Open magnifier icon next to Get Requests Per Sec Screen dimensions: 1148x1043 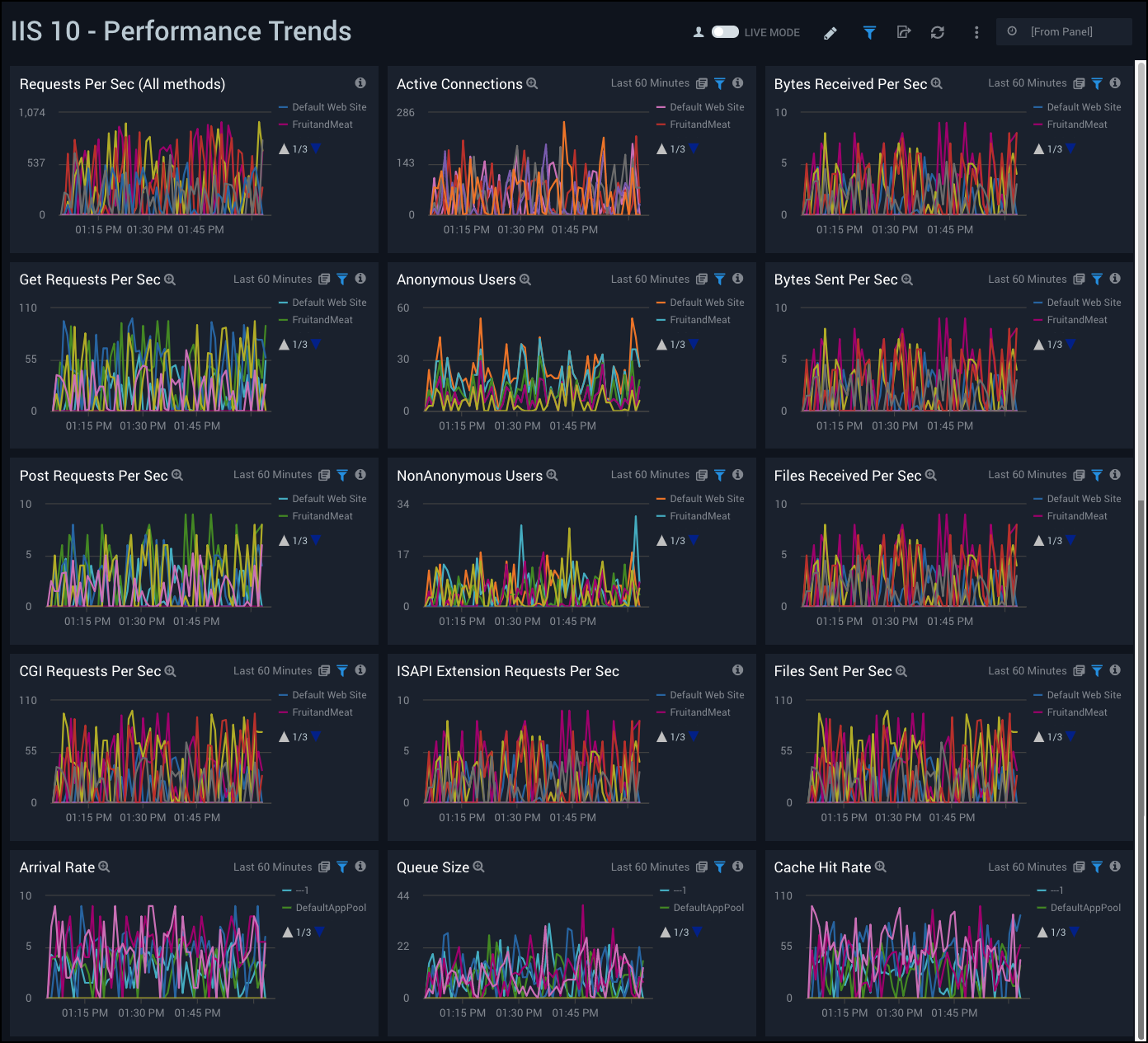pos(170,280)
